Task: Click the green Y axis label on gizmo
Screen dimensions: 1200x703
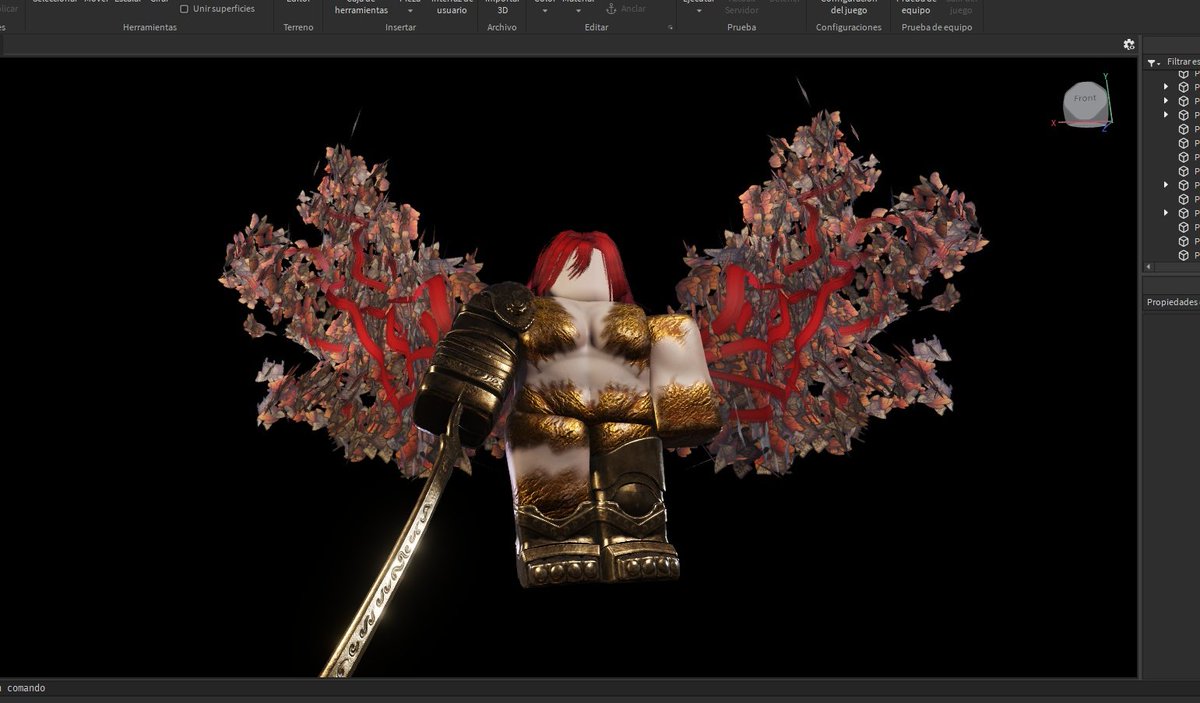Action: pos(1105,76)
